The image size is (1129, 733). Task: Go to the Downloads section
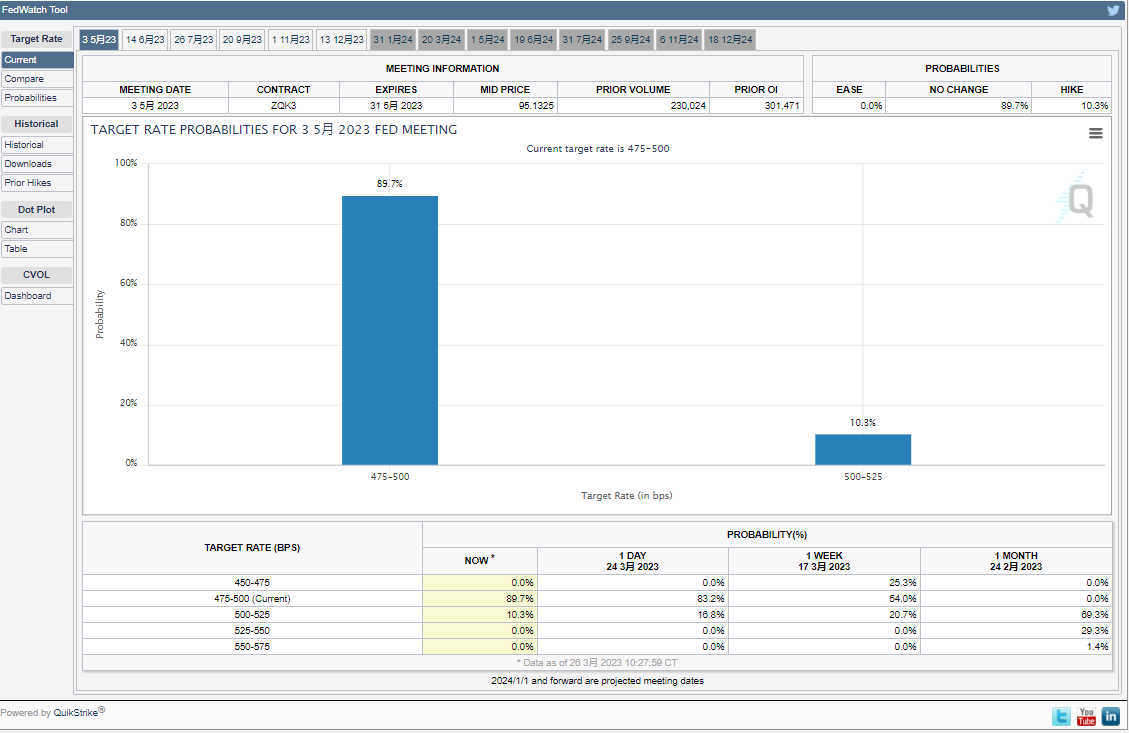coord(27,164)
